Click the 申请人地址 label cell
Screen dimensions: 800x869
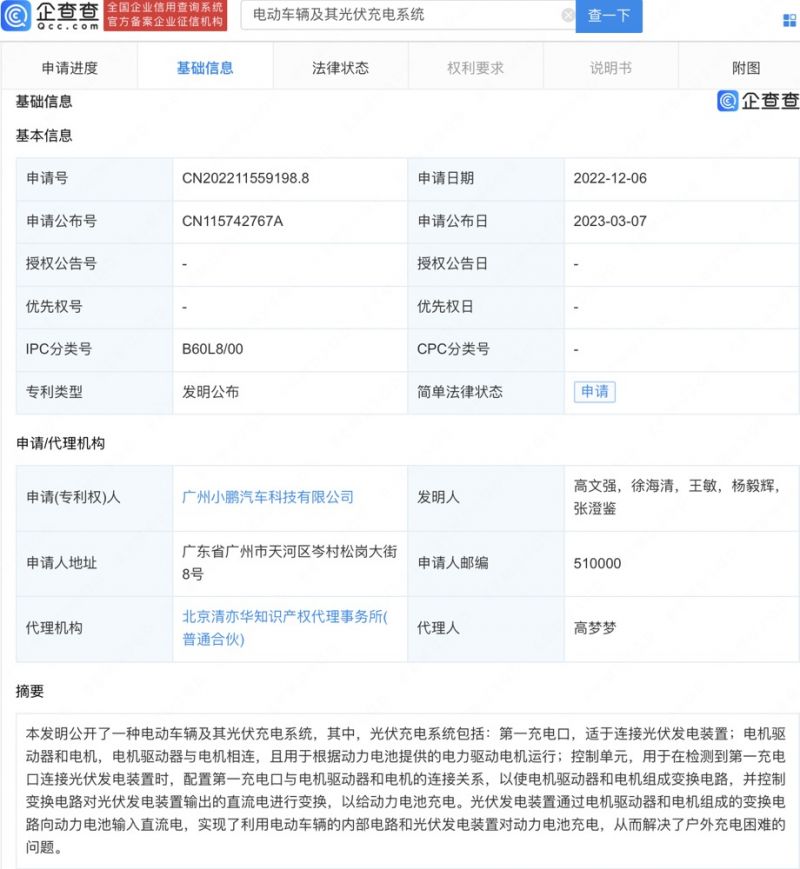(x=95, y=563)
